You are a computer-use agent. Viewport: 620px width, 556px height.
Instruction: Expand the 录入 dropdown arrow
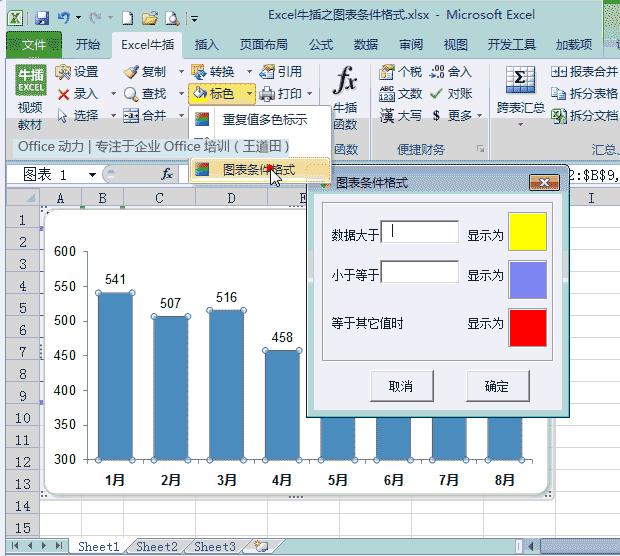(x=113, y=94)
